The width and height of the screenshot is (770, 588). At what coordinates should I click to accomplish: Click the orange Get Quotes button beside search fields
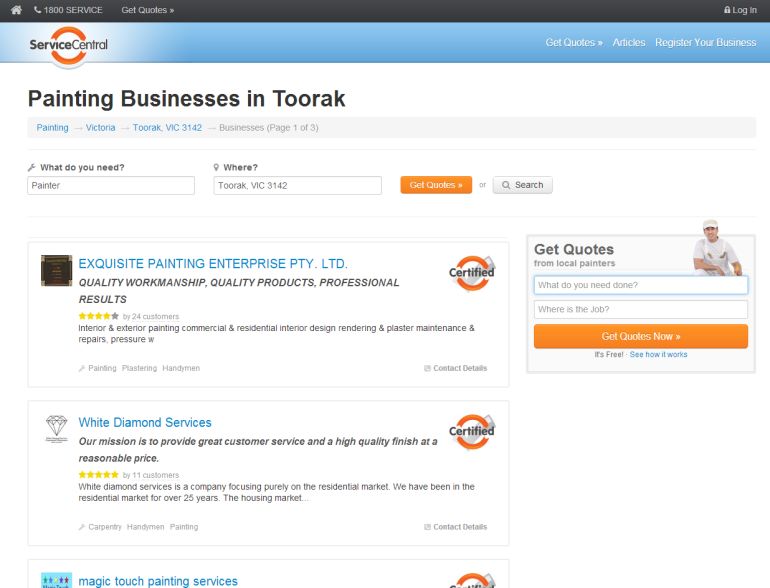pos(436,185)
